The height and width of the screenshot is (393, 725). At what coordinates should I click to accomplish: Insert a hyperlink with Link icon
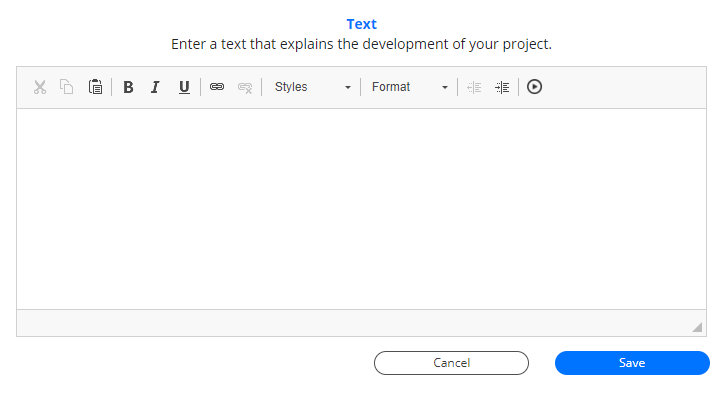(217, 87)
